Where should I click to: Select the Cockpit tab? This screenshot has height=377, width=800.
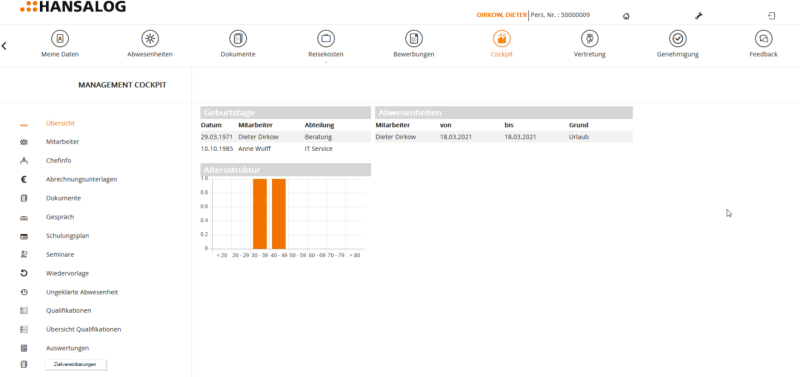coord(502,44)
